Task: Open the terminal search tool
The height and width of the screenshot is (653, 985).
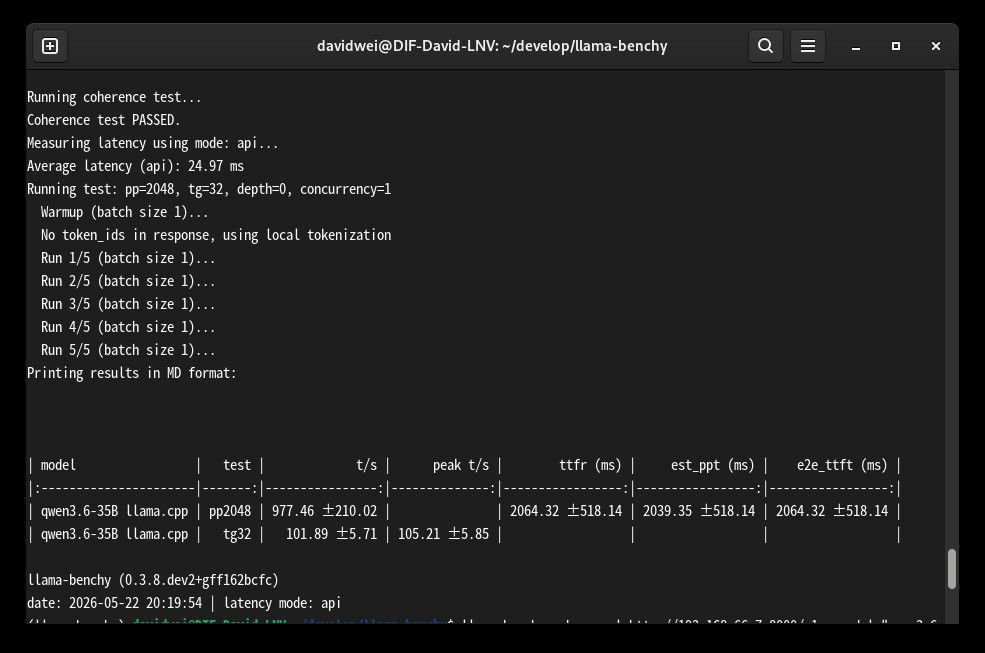Action: (x=765, y=46)
